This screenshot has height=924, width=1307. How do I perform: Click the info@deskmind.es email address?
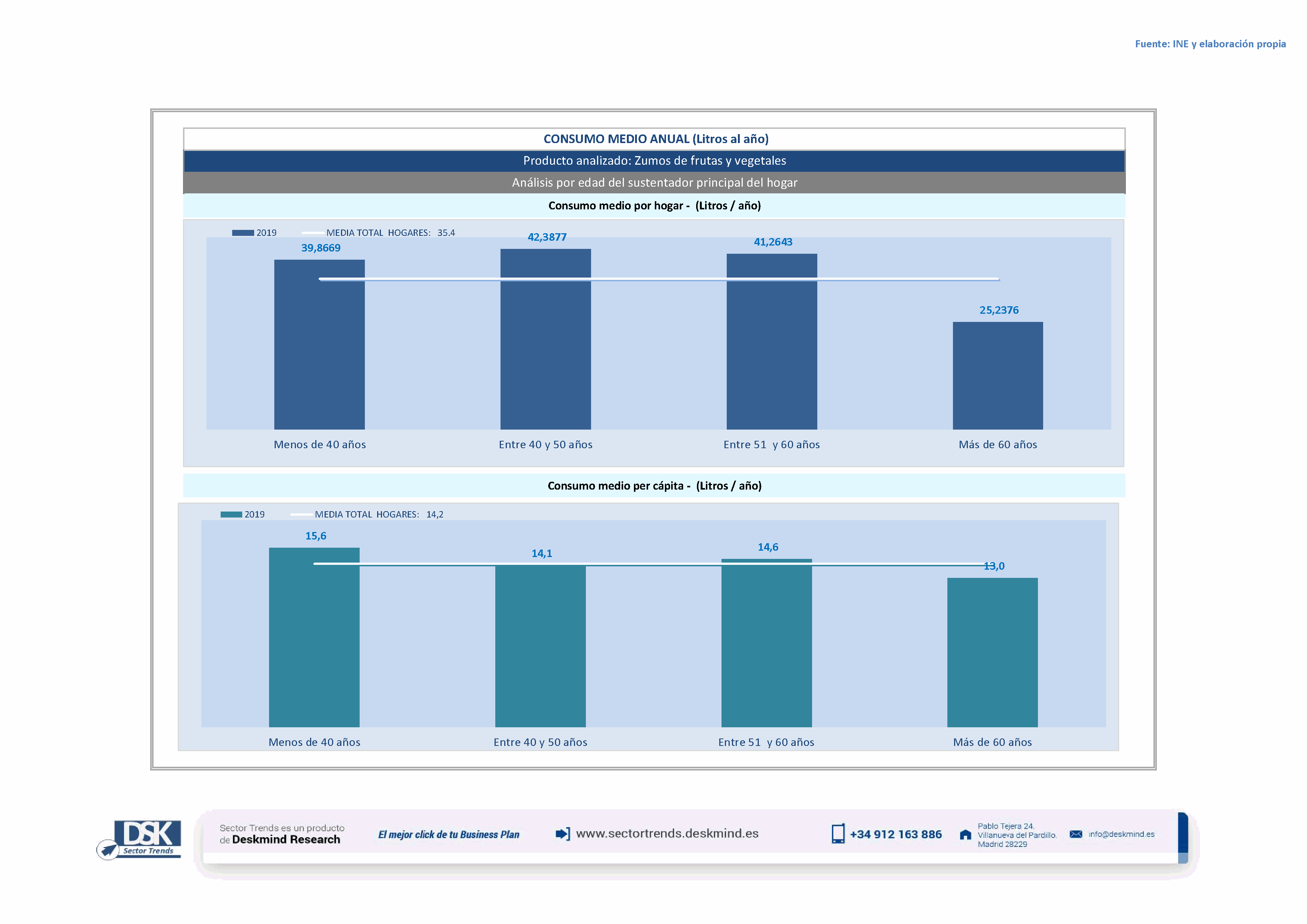(x=1121, y=834)
